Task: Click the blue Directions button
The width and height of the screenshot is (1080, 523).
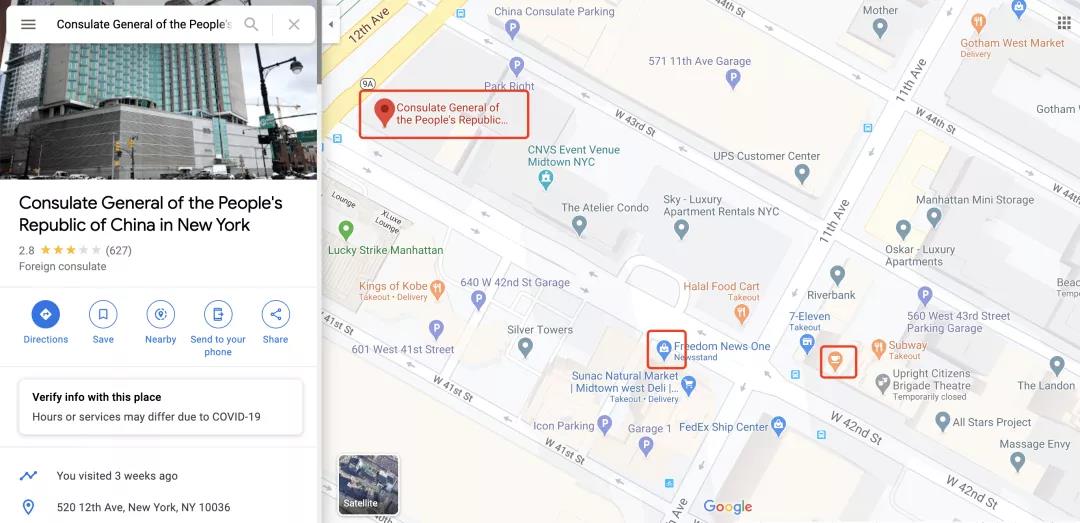Action: tap(45, 314)
